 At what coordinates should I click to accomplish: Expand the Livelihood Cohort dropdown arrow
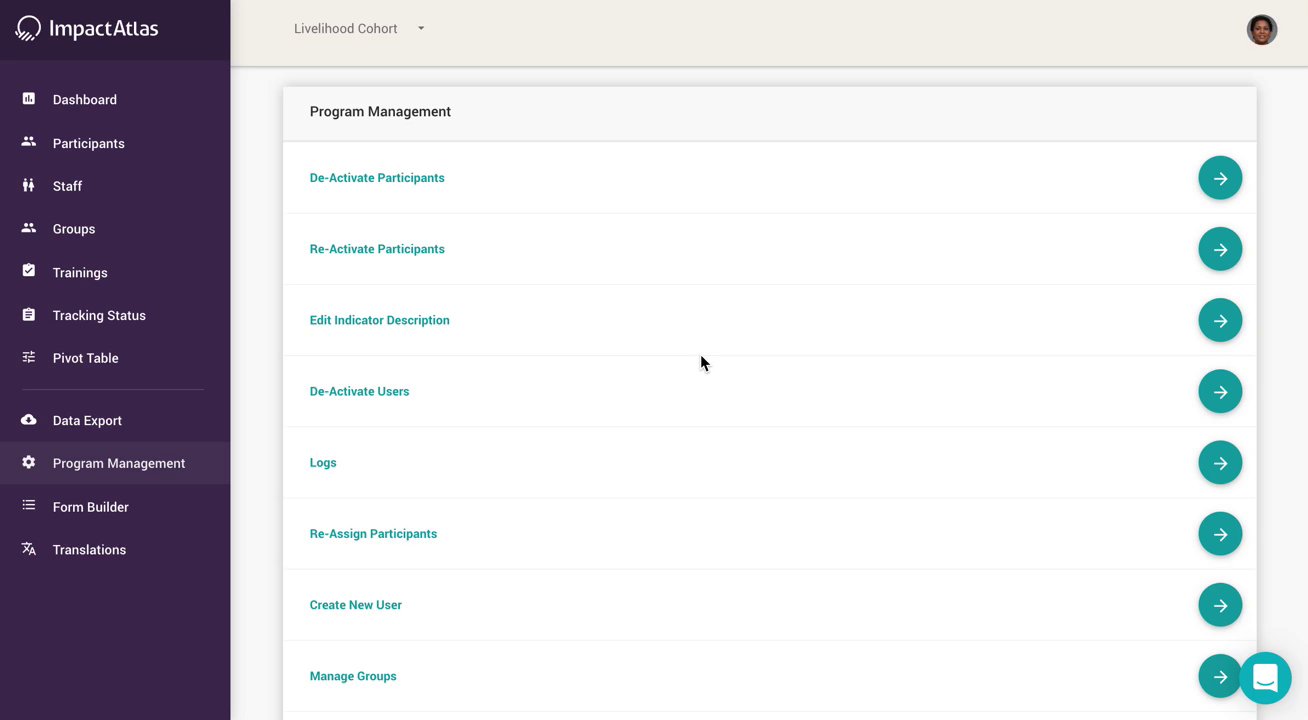pyautogui.click(x=421, y=29)
